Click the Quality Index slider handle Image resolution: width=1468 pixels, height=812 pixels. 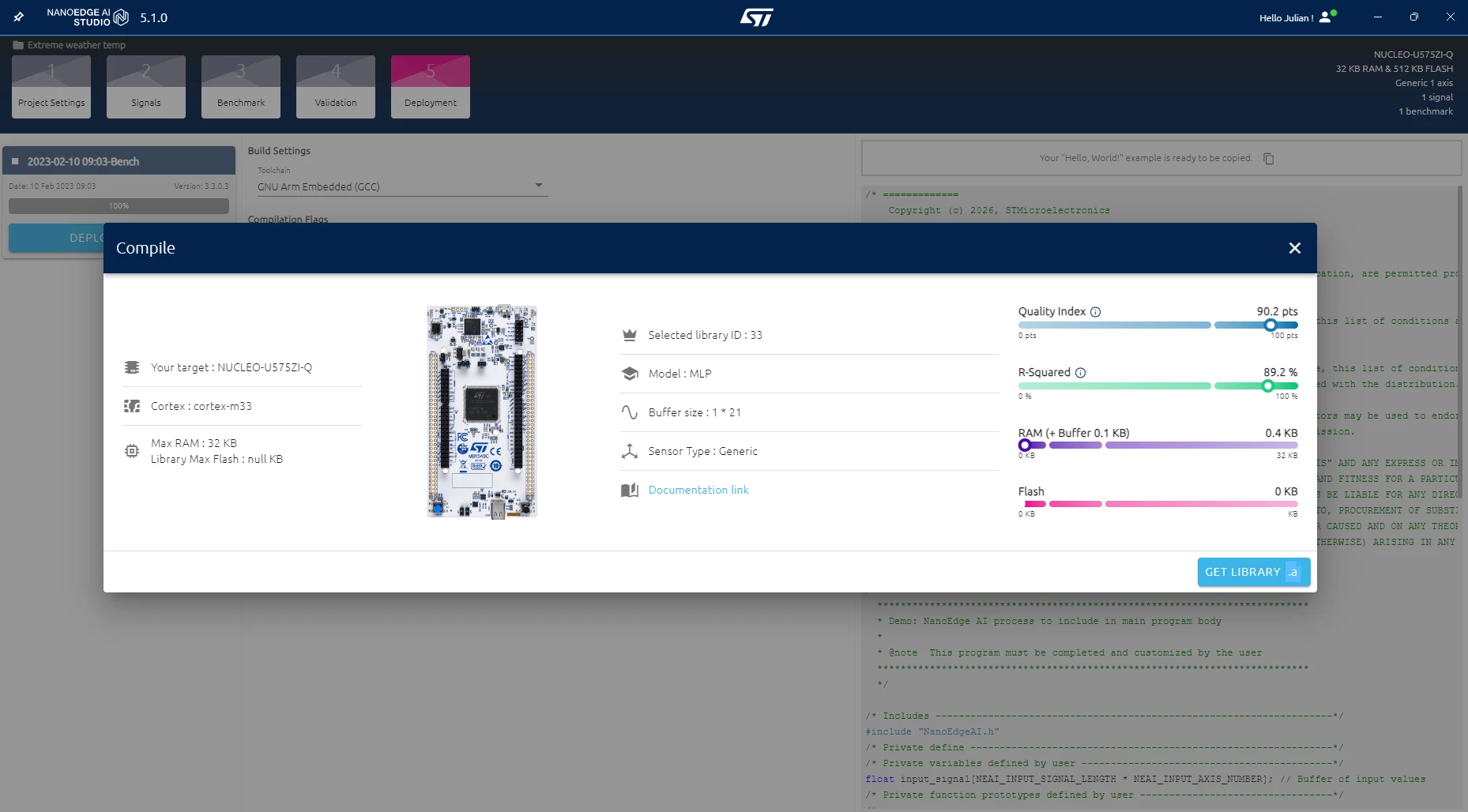point(1270,325)
